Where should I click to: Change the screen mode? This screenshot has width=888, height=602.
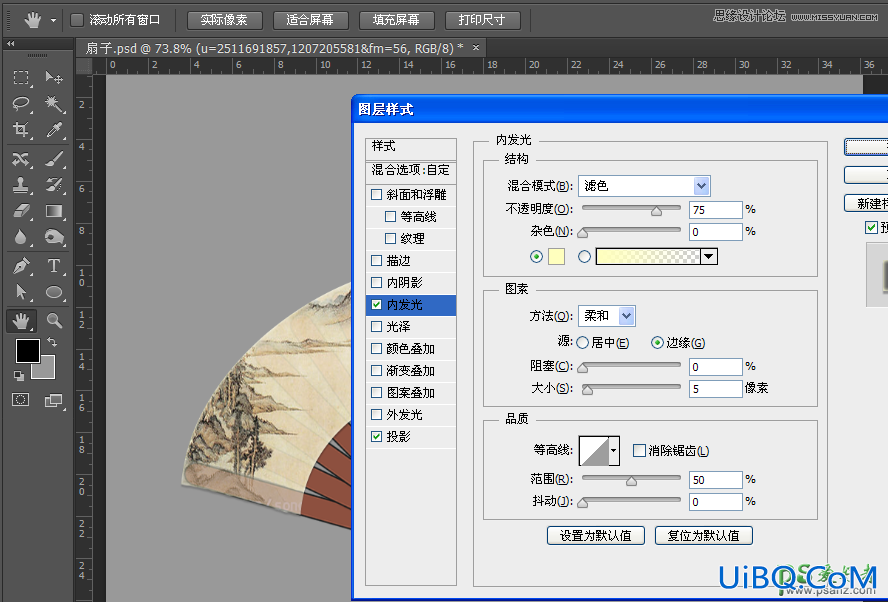point(54,400)
